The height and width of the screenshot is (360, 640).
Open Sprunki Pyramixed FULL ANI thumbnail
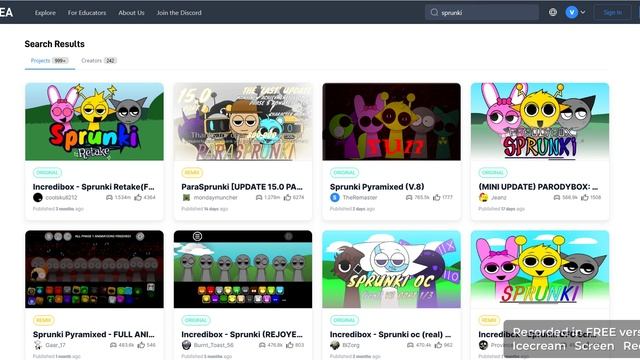[x=94, y=269]
